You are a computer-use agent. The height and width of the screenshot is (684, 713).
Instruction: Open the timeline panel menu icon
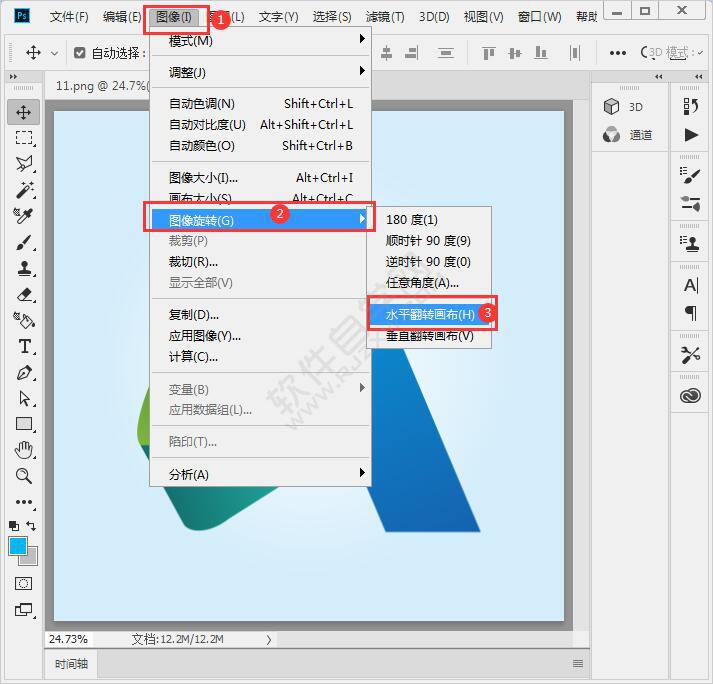[x=578, y=664]
